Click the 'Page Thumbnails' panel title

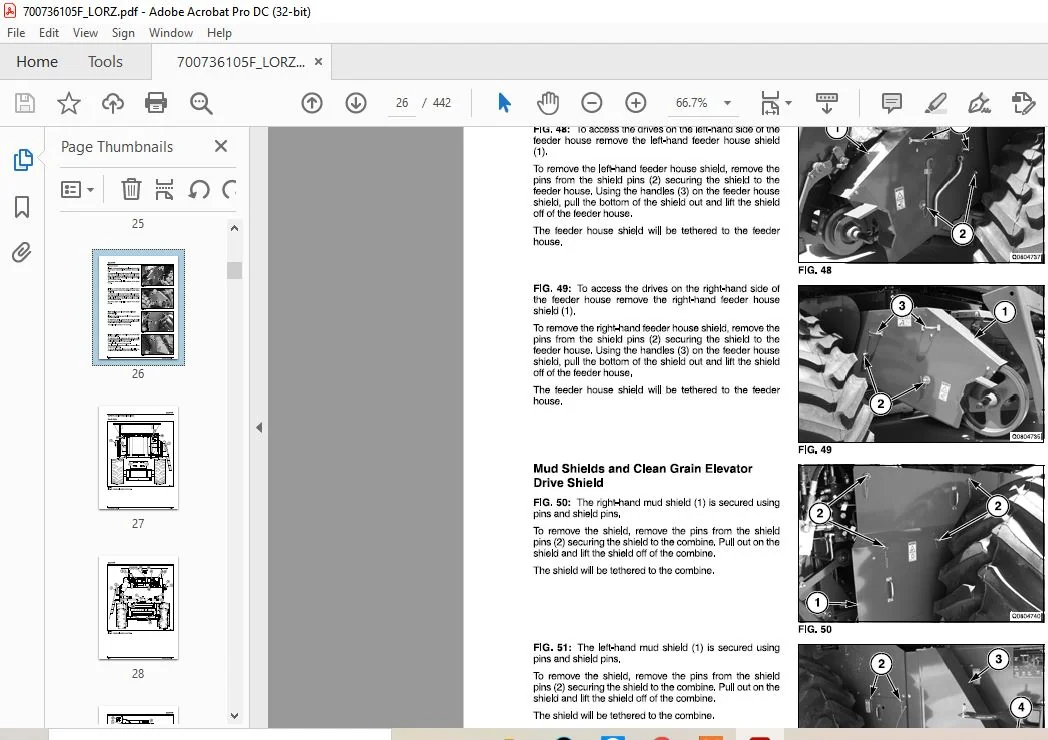coord(117,146)
